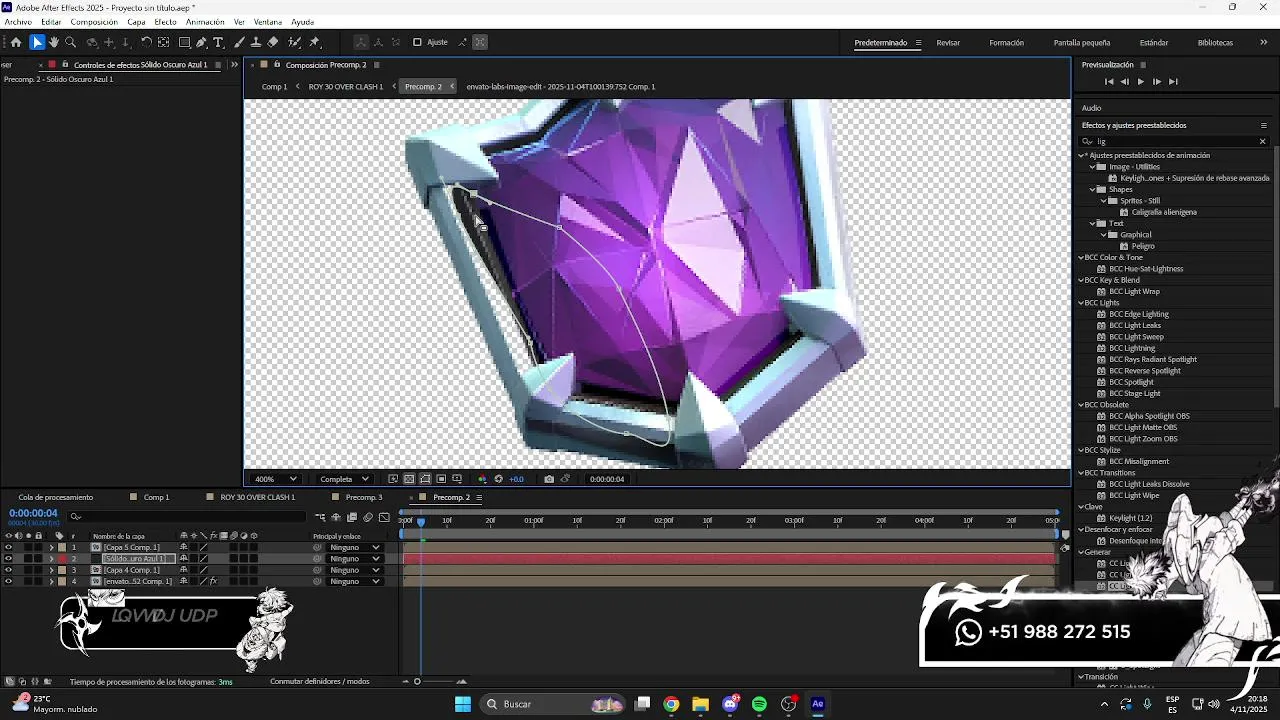Click the Home icon in the toolbar
Image resolution: width=1280 pixels, height=720 pixels.
pos(16,42)
